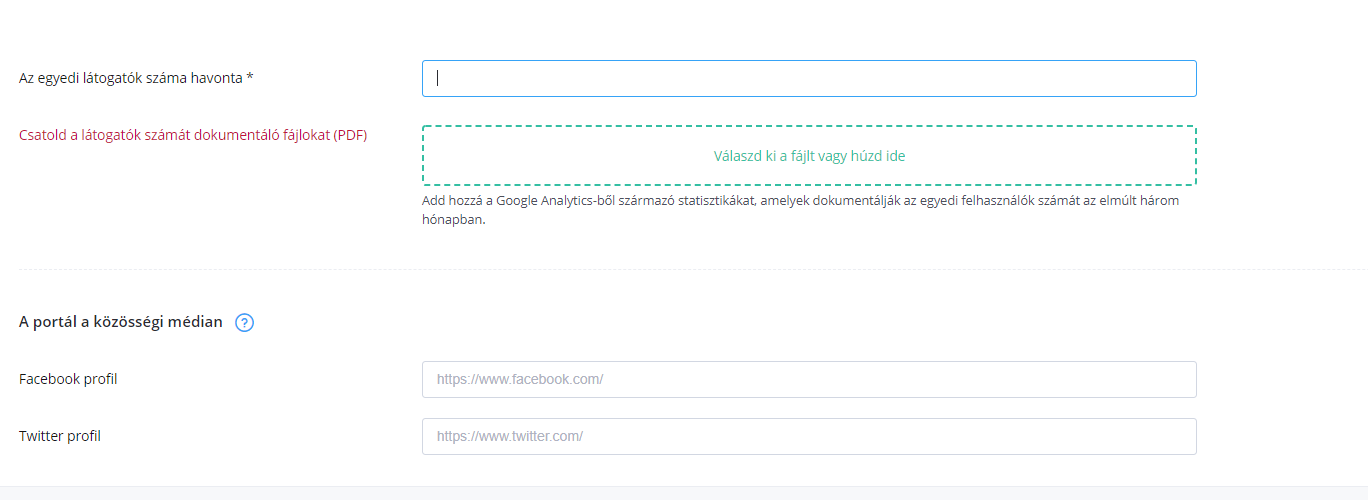The height and width of the screenshot is (500, 1368).
Task: Click the green dashed border of the file dropzone
Action: (x=809, y=126)
